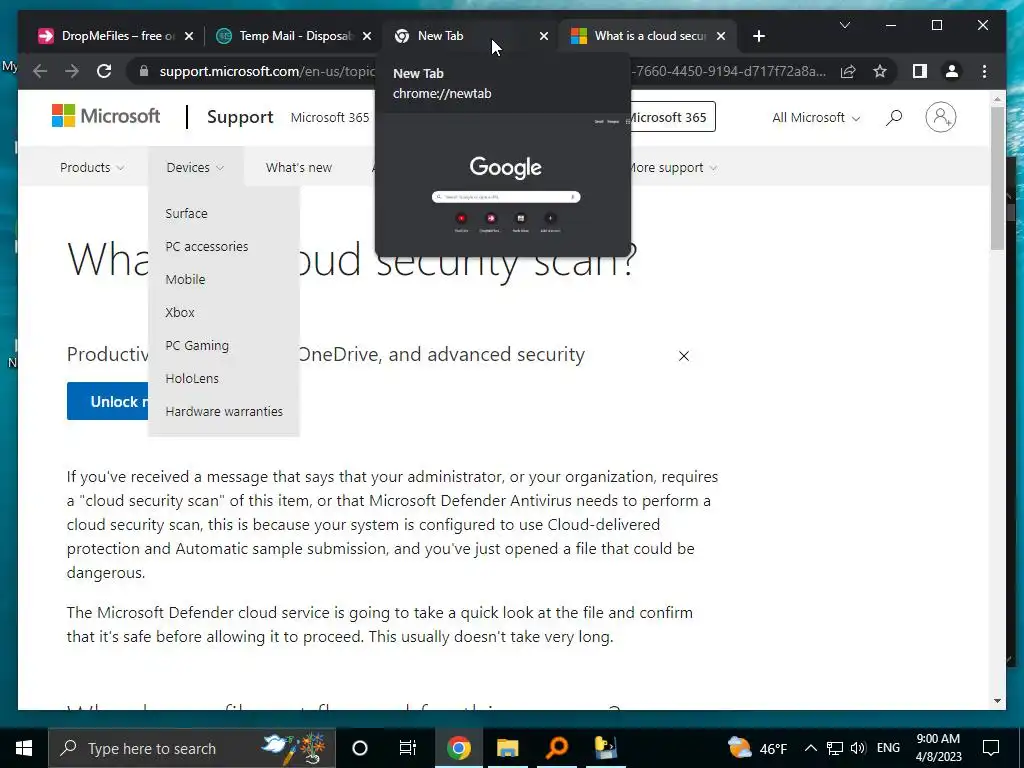Screen dimensions: 1024x768
Task: Close the Temp Mail tab
Action: (367, 36)
